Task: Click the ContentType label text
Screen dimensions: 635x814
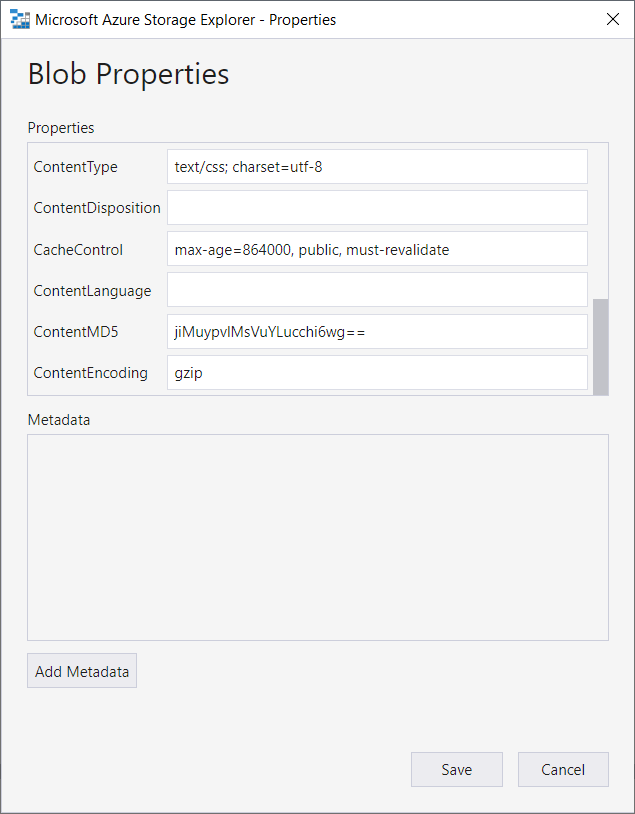Action: [75, 167]
